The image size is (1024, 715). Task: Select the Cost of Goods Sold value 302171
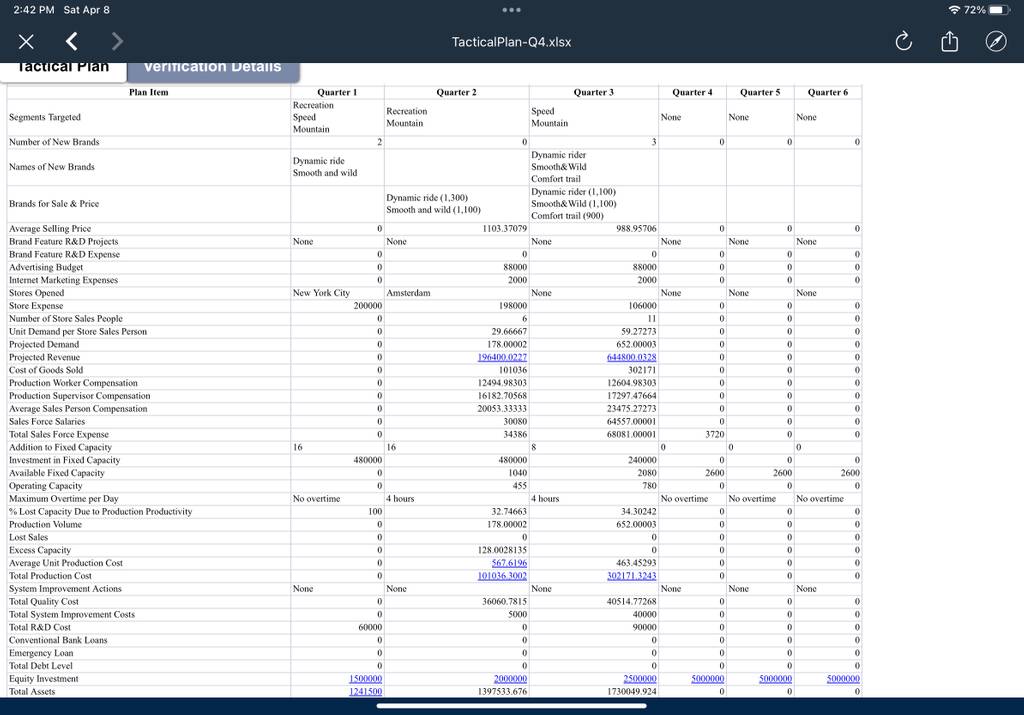642,370
